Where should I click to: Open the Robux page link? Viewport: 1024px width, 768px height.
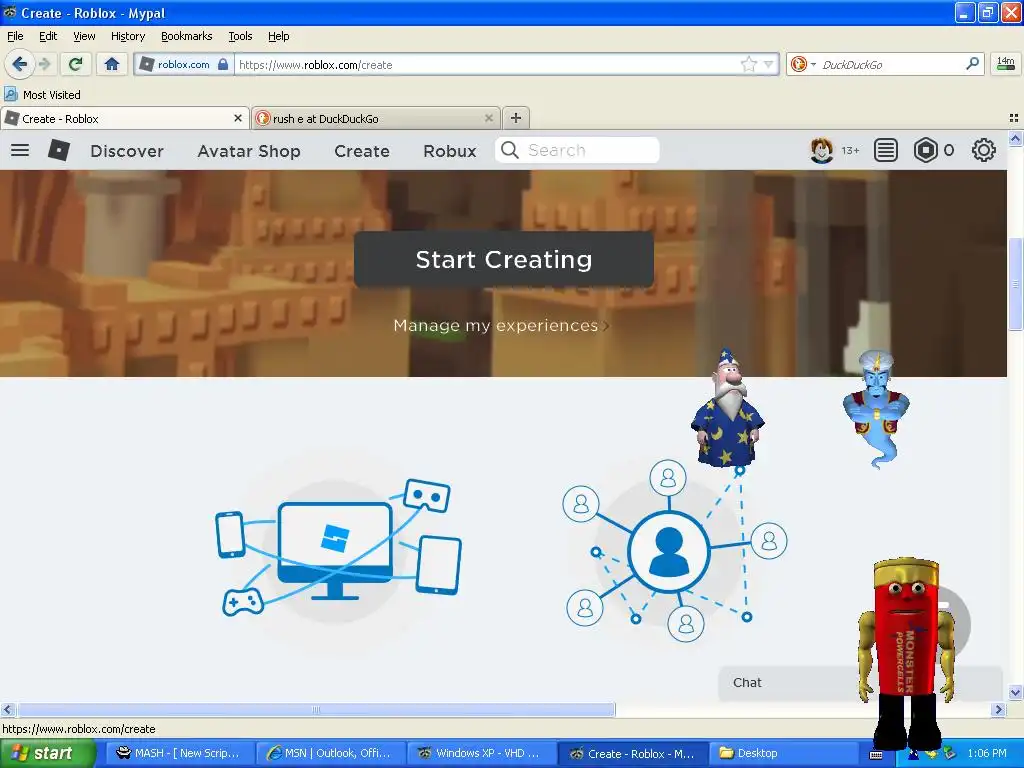coord(450,151)
